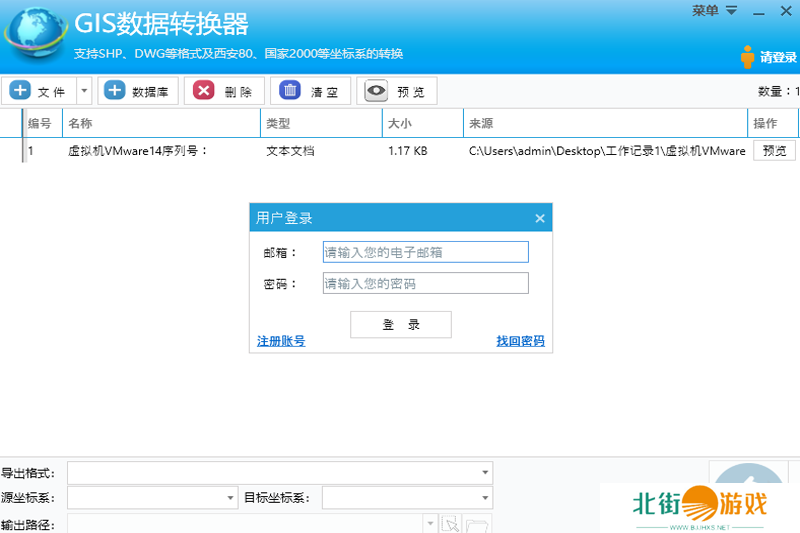Click the 请登录 user login icon
The width and height of the screenshot is (800, 533).
coord(748,57)
